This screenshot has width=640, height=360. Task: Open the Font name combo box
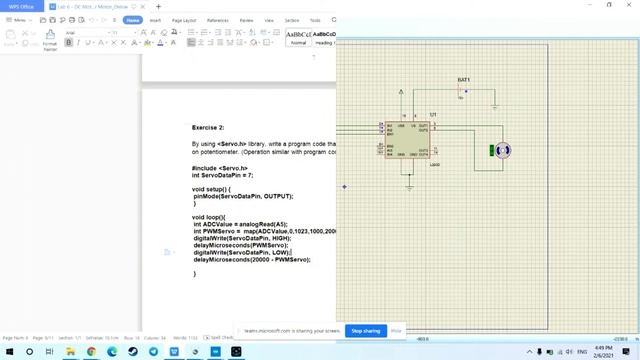(x=87, y=32)
